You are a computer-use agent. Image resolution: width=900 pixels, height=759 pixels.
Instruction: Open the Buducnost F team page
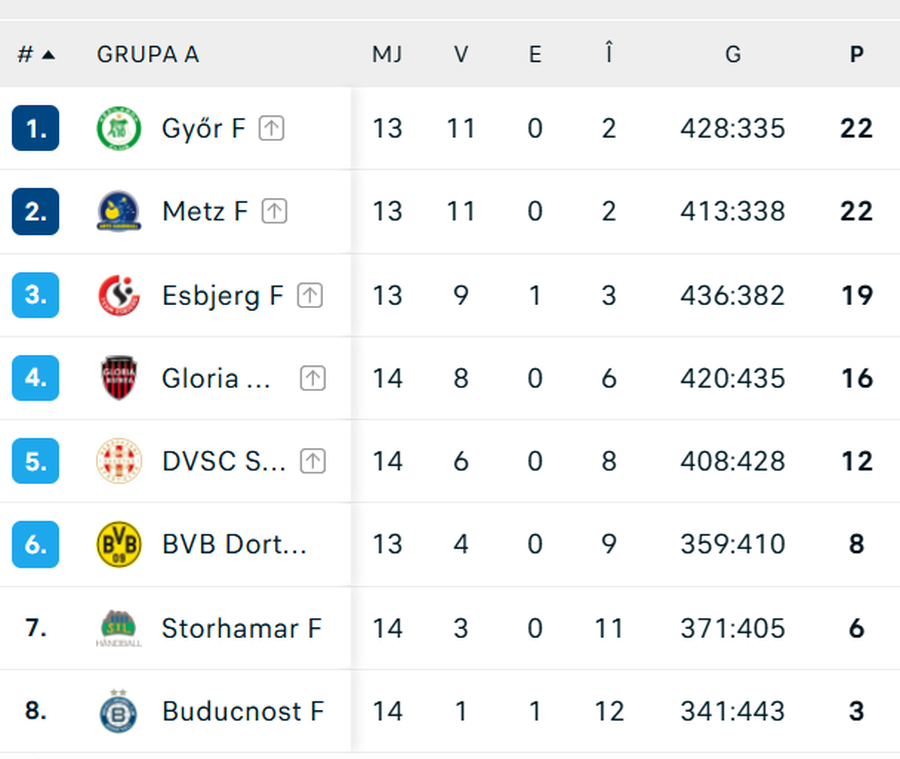click(243, 711)
